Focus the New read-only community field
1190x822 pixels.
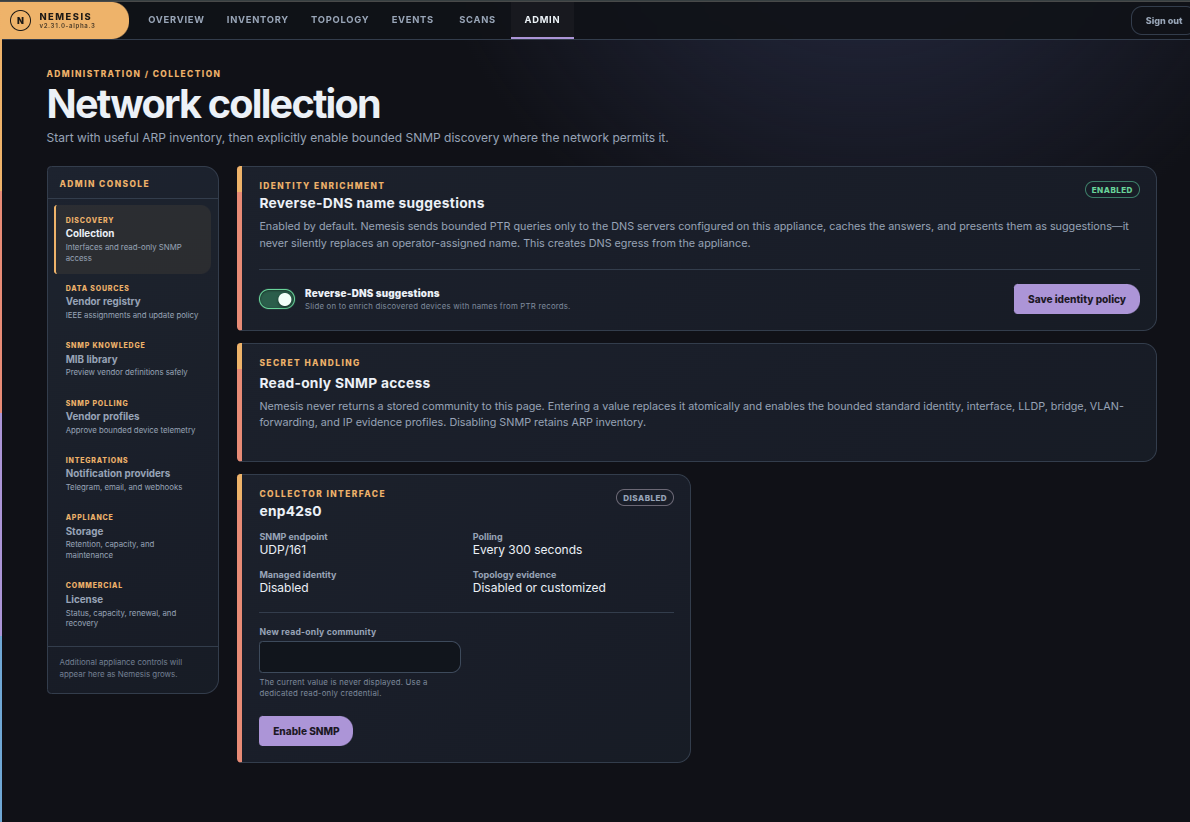(x=360, y=657)
